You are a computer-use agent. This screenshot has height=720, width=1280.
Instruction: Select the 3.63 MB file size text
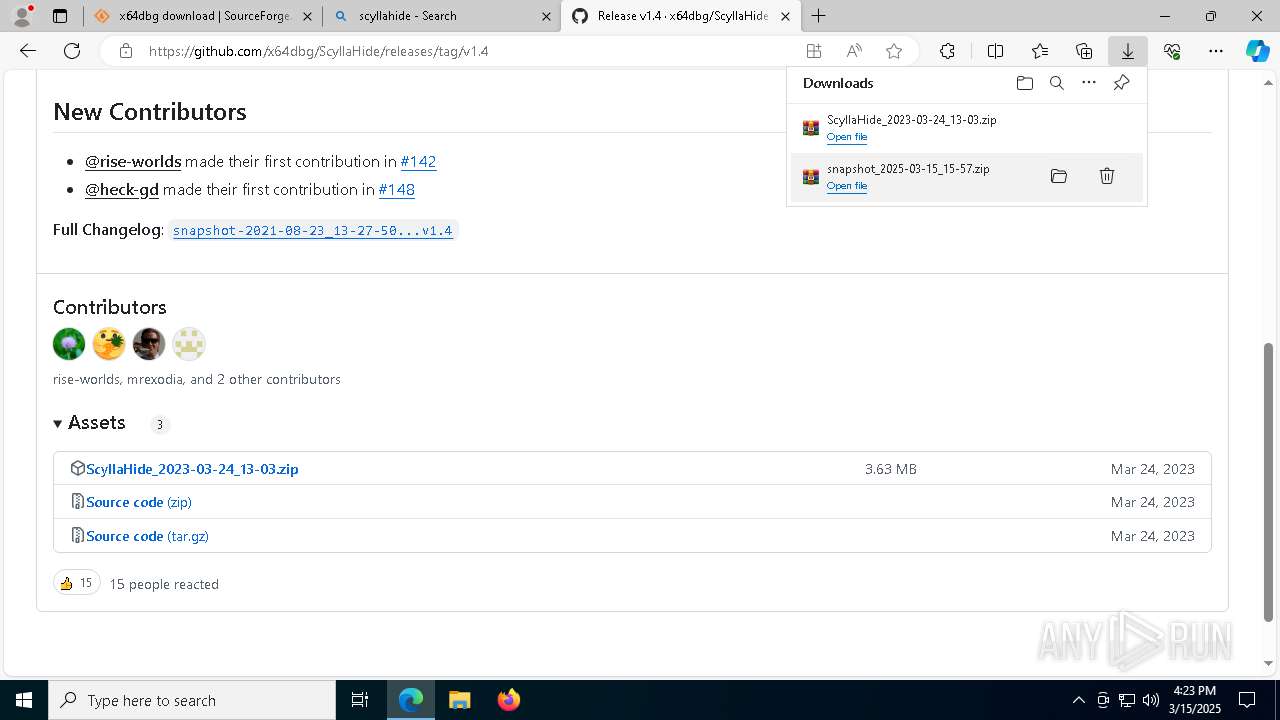891,469
